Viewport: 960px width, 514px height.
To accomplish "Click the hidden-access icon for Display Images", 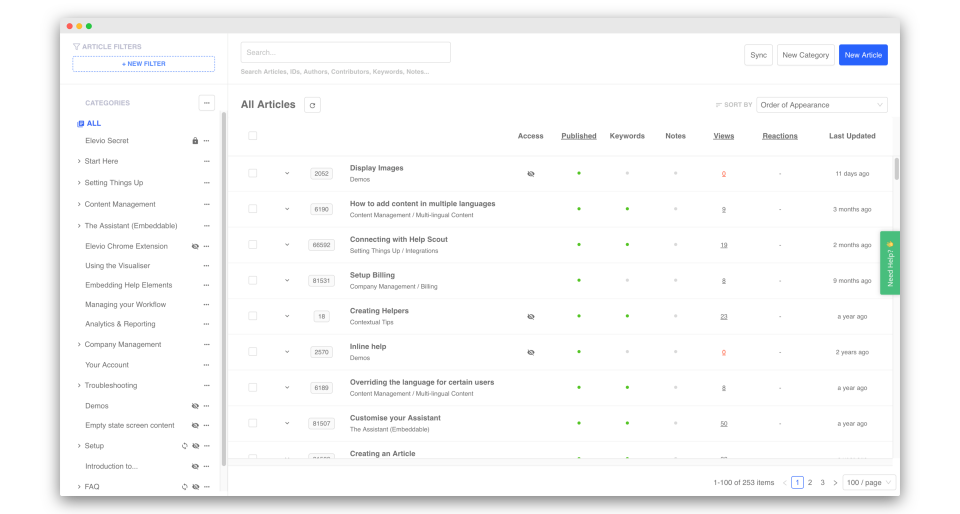I will click(531, 173).
